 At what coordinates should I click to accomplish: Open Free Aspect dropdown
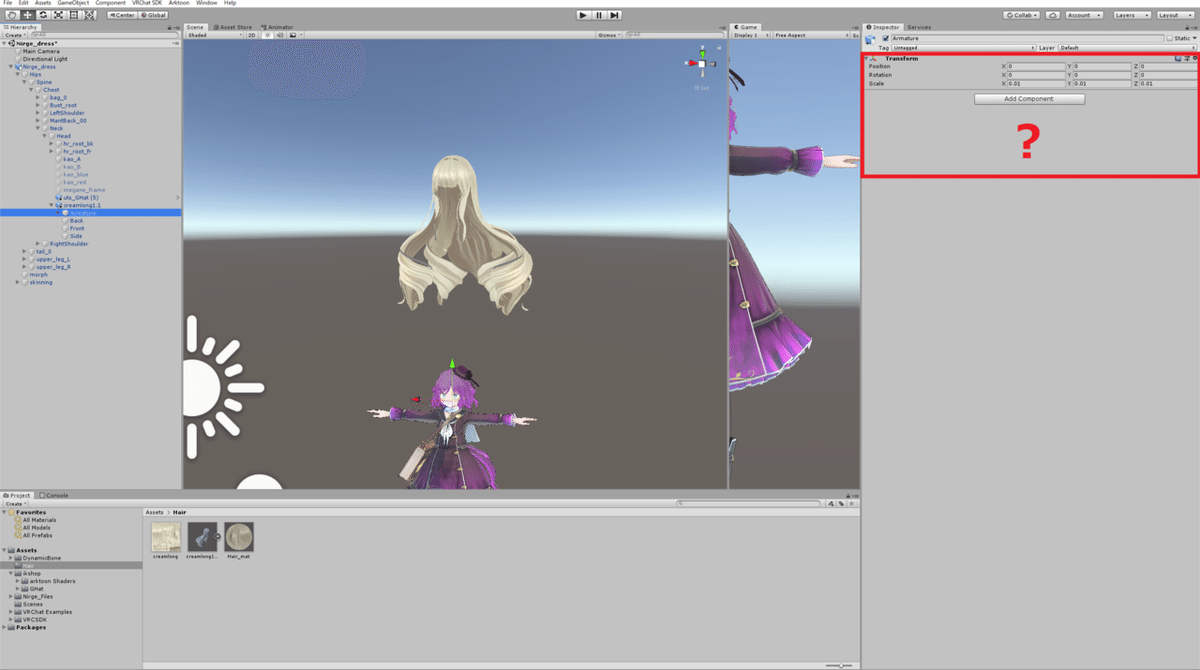click(811, 35)
